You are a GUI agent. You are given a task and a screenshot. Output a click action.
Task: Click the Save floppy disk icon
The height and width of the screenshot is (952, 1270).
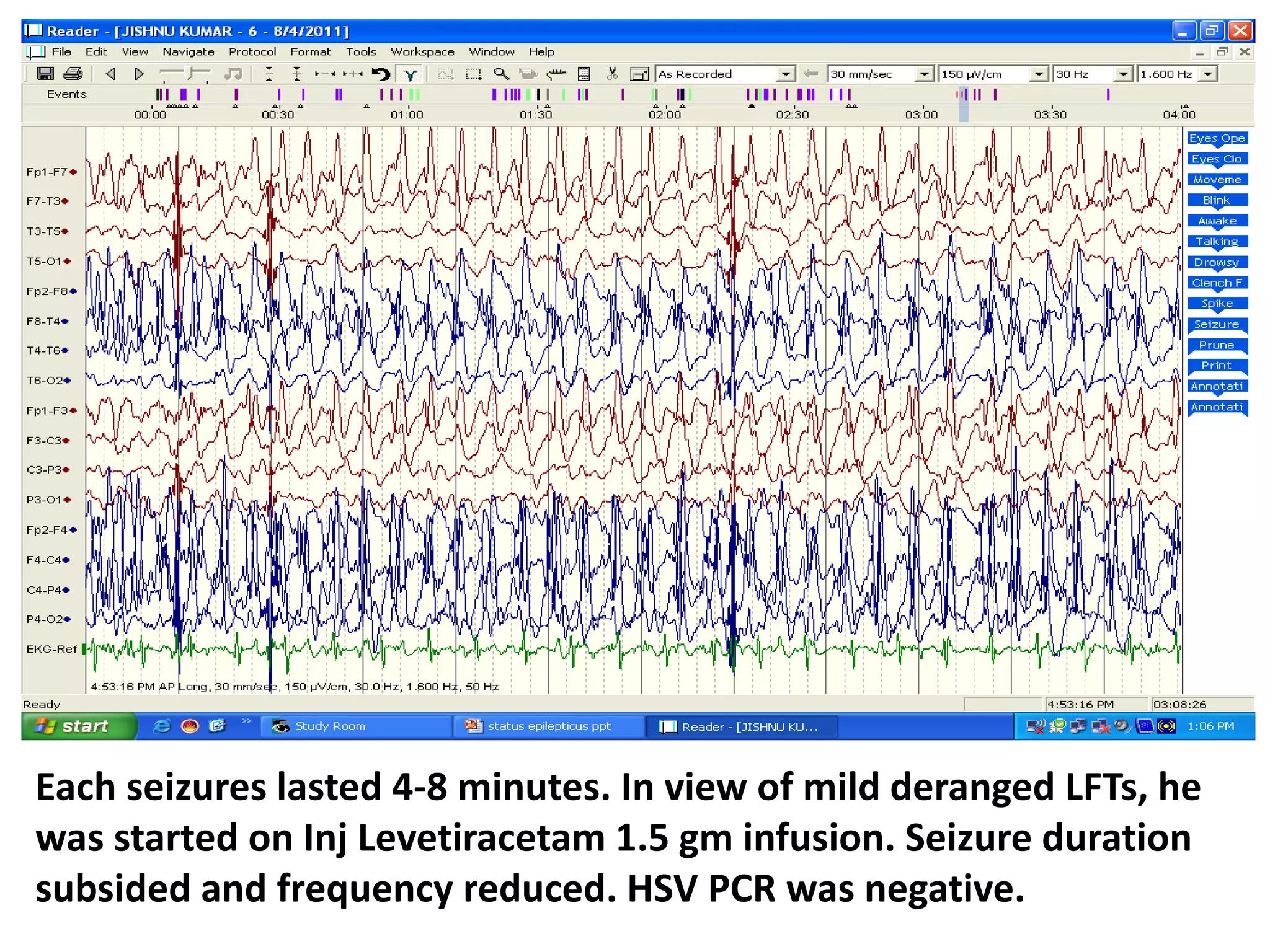point(45,74)
